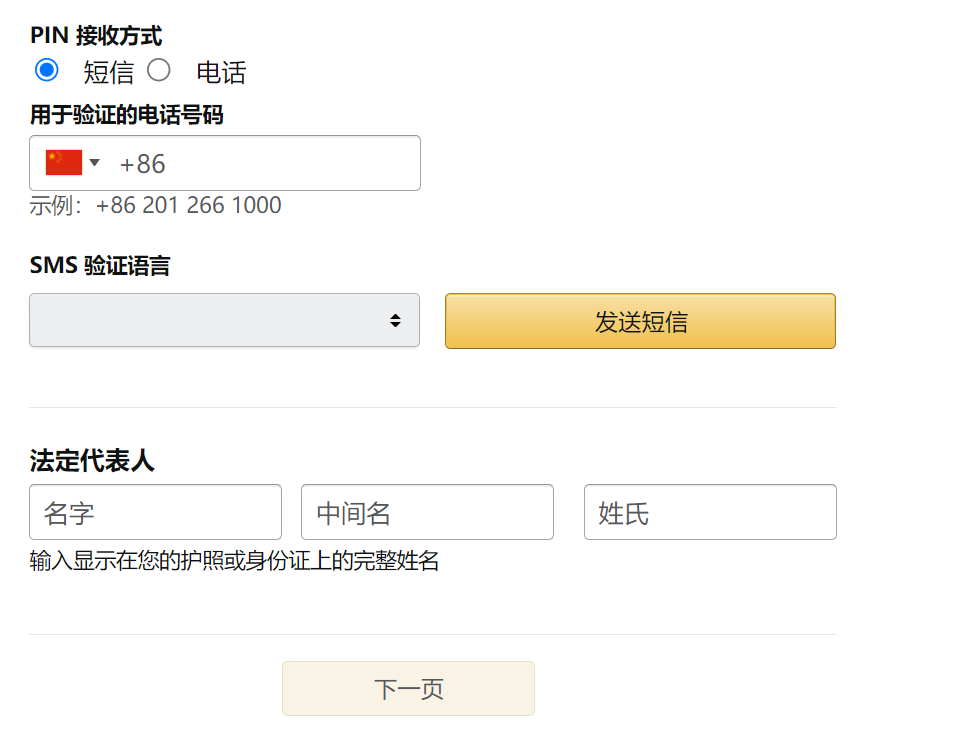This screenshot has width=975, height=742.
Task: Open country code dropdown arrow
Action: tap(95, 163)
